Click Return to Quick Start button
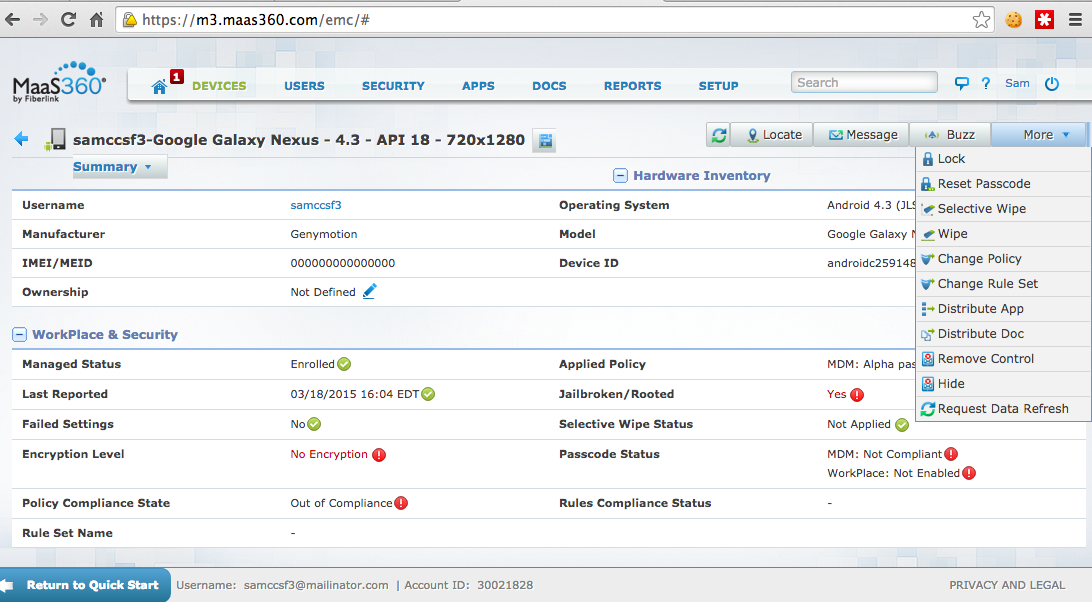The width and height of the screenshot is (1092, 602). coord(85,585)
